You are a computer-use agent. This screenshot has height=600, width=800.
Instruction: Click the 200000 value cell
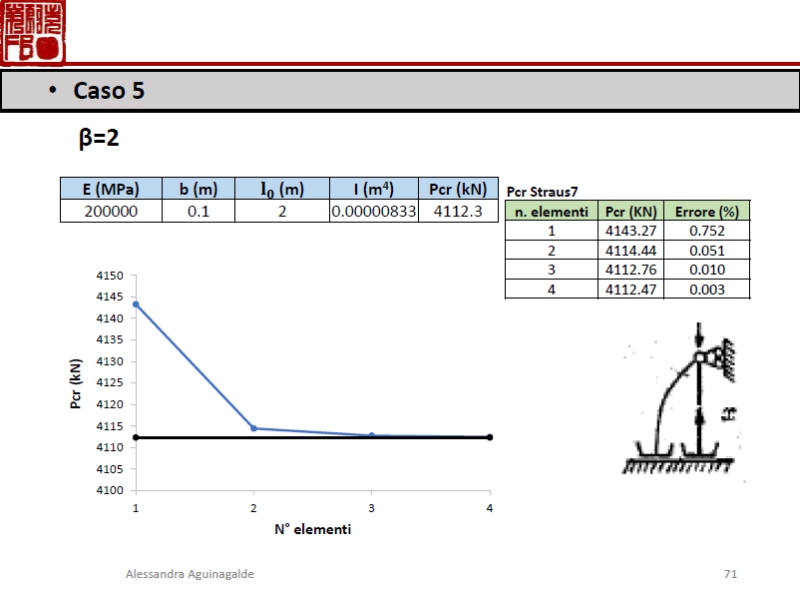pyautogui.click(x=111, y=211)
